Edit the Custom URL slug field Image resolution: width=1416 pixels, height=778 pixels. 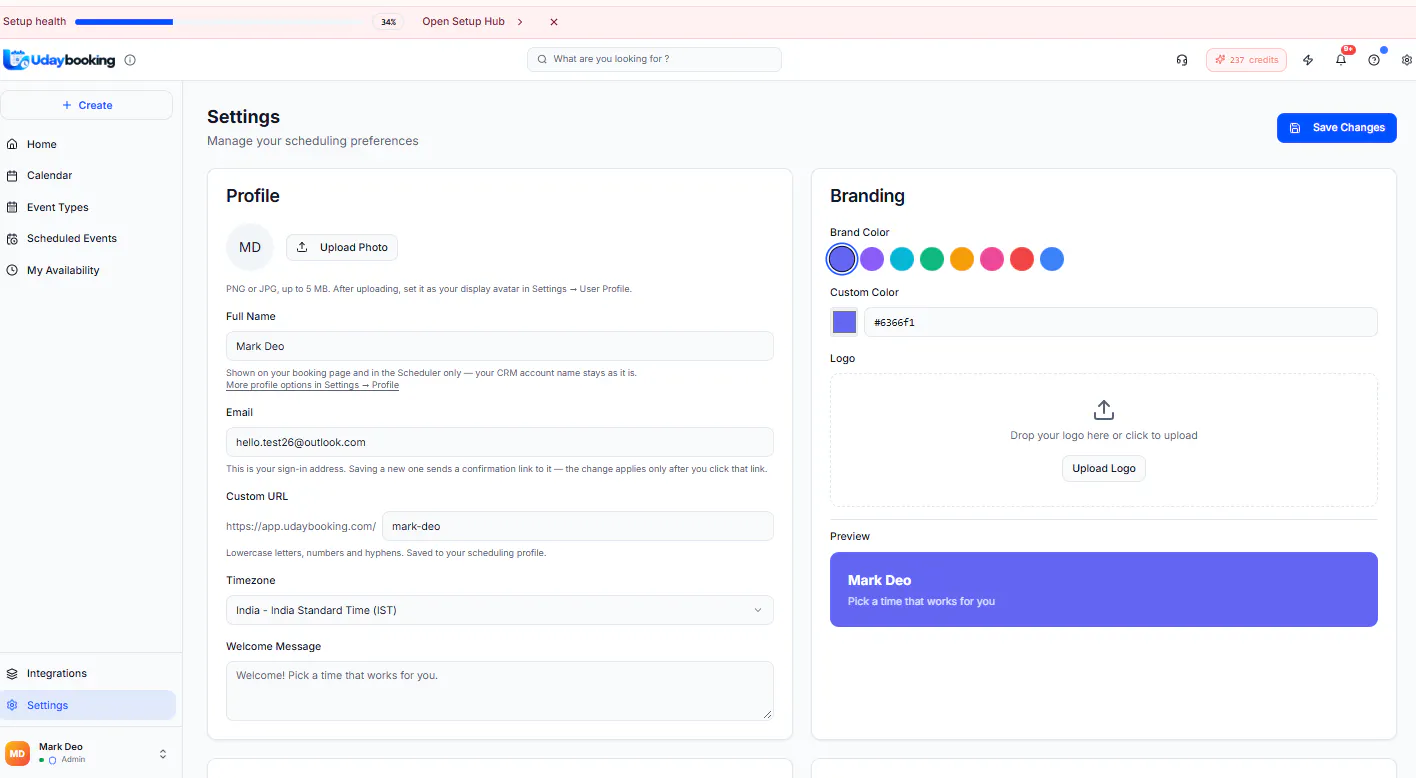[578, 526]
